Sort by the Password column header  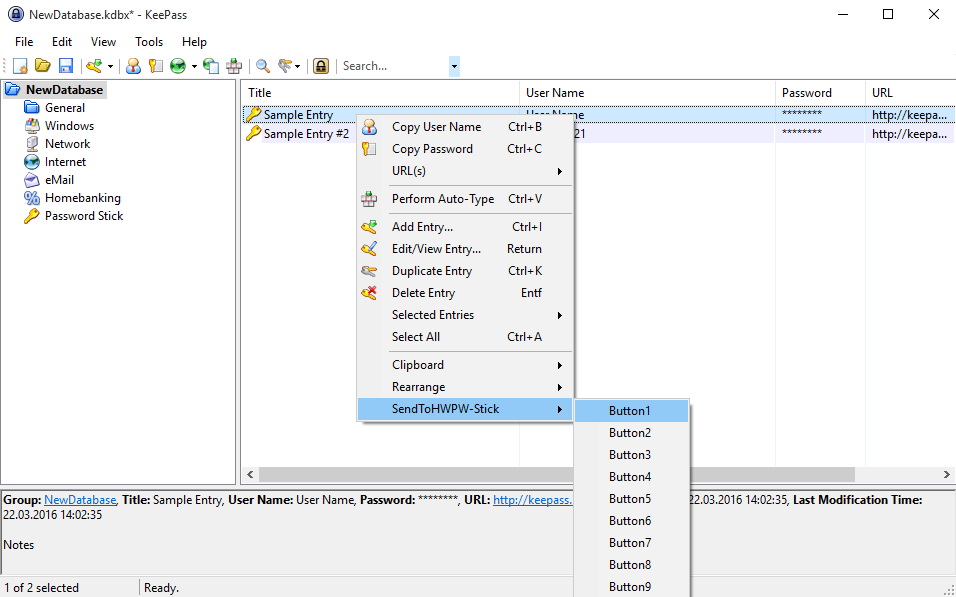tap(820, 93)
